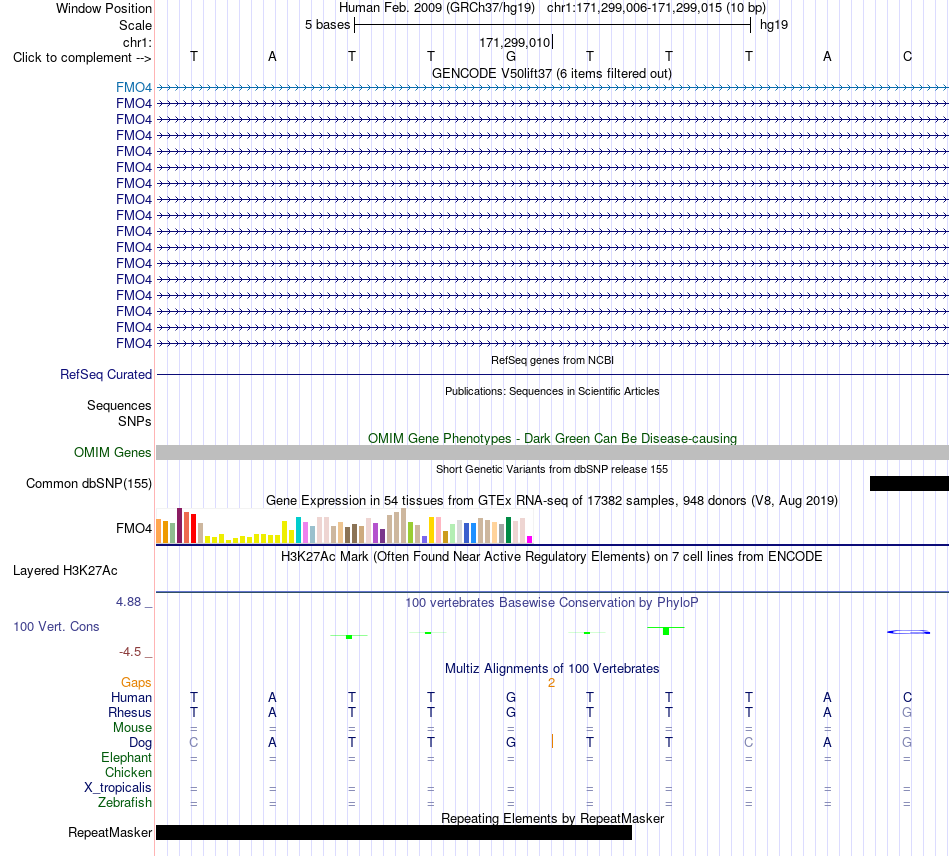Click the -4.5 PhyloP lower scale value
950x856 pixels.
coord(130,652)
